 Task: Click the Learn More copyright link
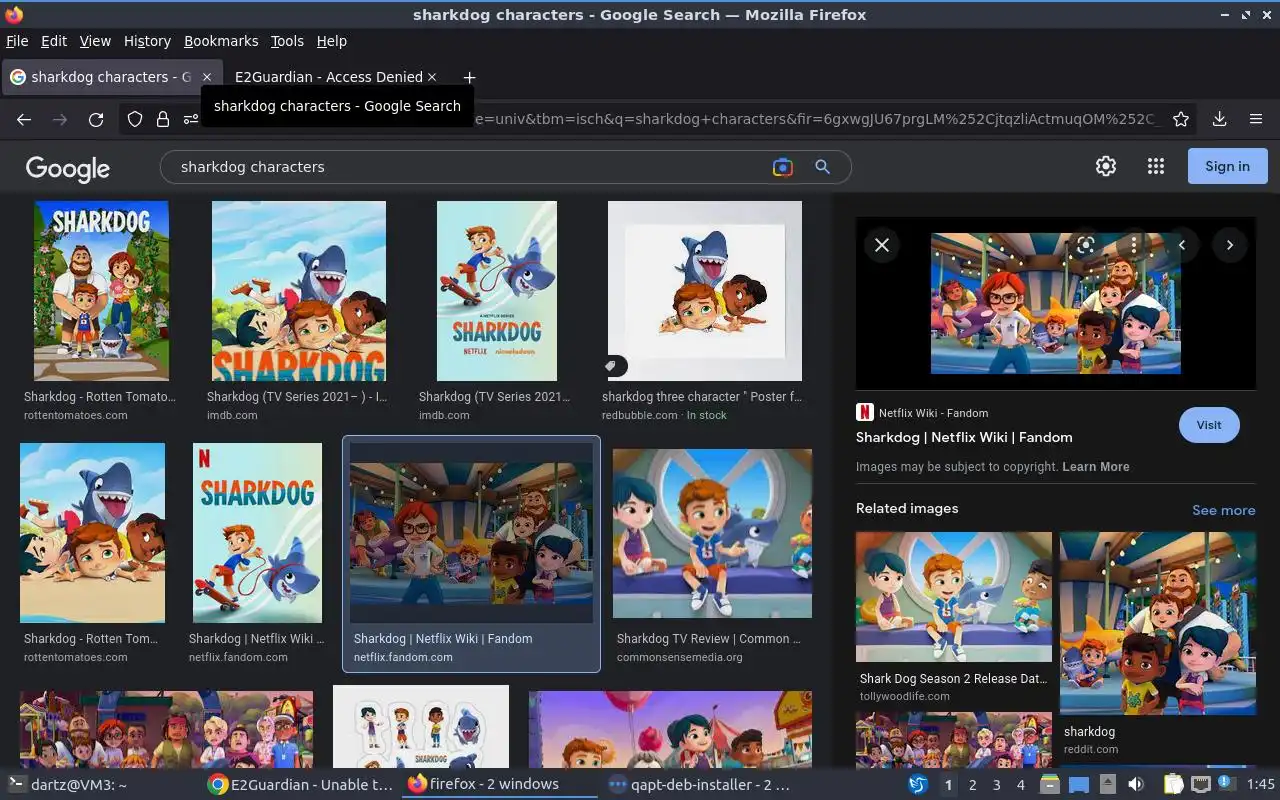(x=1096, y=467)
